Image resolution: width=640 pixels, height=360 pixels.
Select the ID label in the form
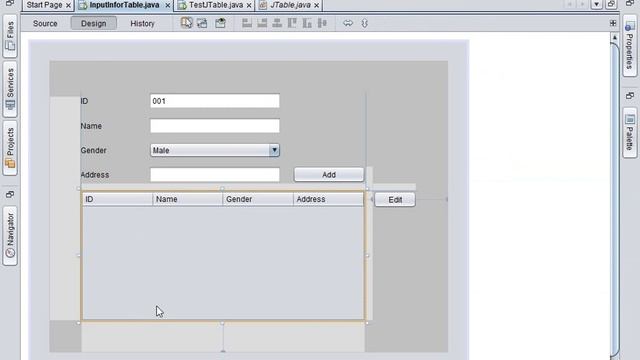coord(84,101)
